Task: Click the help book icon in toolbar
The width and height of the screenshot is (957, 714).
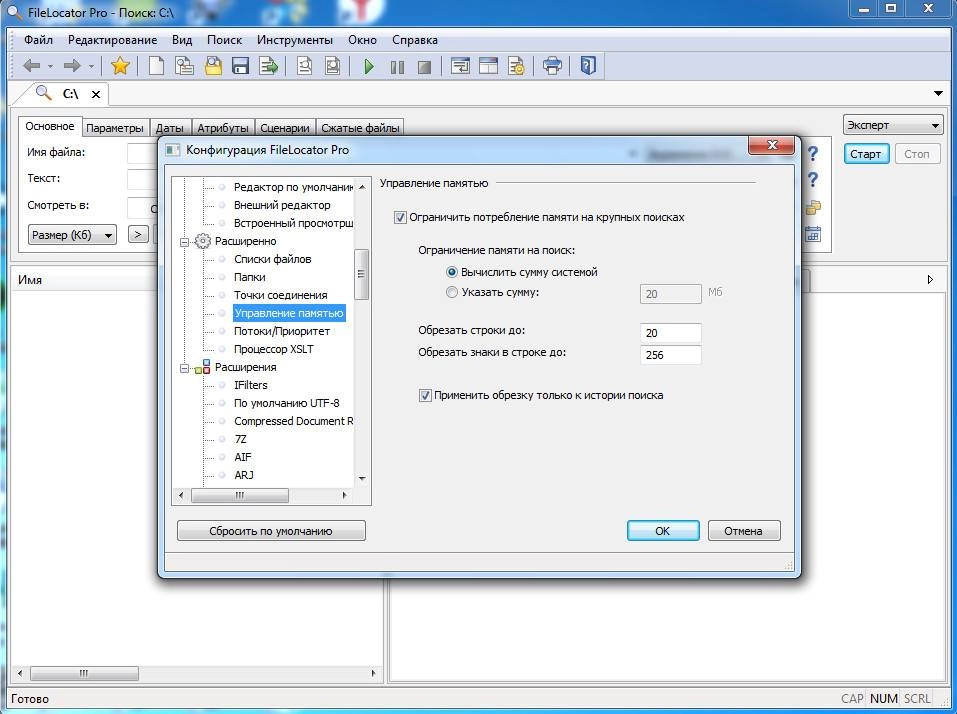Action: click(x=588, y=65)
